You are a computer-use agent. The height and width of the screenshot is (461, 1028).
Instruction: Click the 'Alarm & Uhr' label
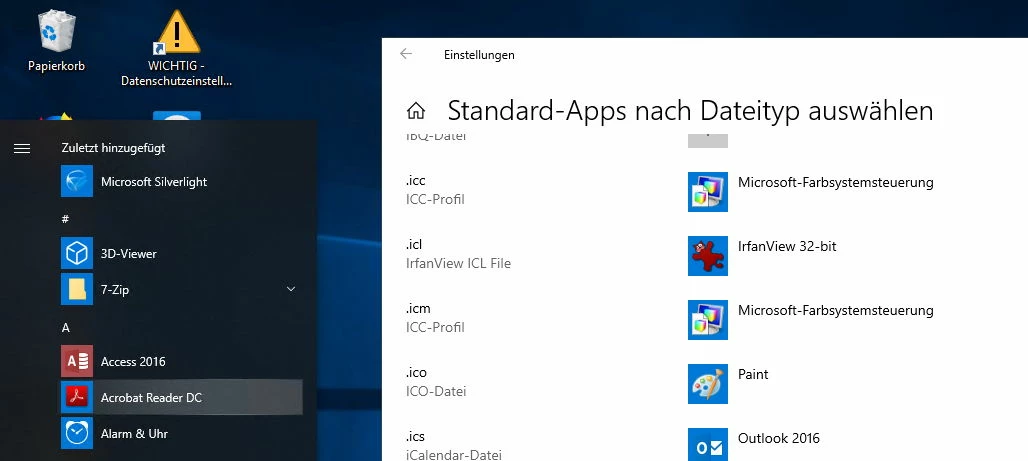134,433
